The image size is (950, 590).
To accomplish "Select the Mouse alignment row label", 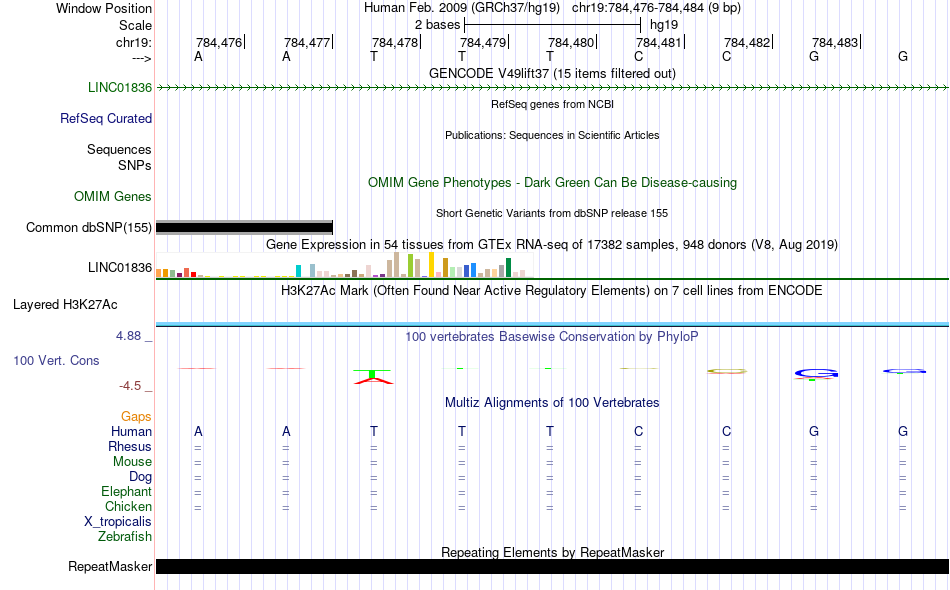I will [132, 462].
